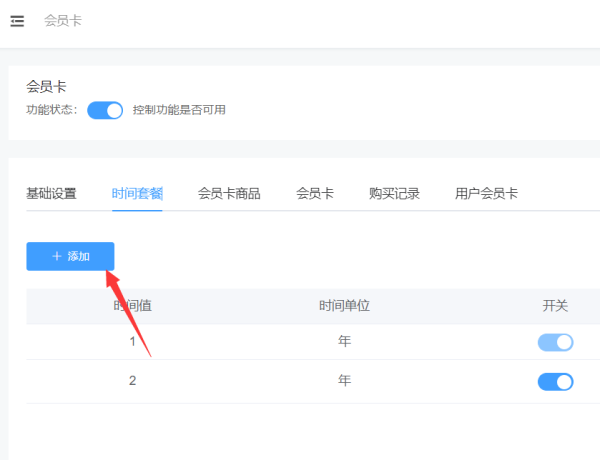Disable the switch for the 1 年 package

click(x=555, y=342)
